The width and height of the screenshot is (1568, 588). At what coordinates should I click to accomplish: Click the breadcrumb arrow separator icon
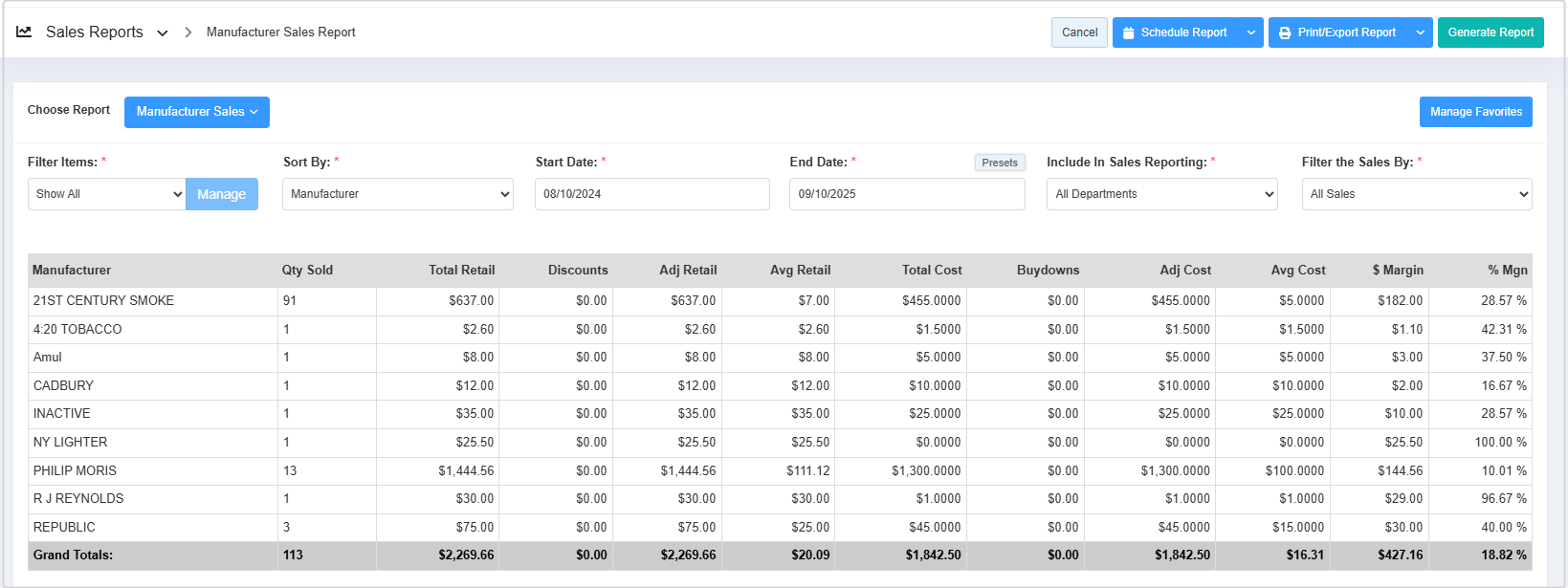point(188,33)
